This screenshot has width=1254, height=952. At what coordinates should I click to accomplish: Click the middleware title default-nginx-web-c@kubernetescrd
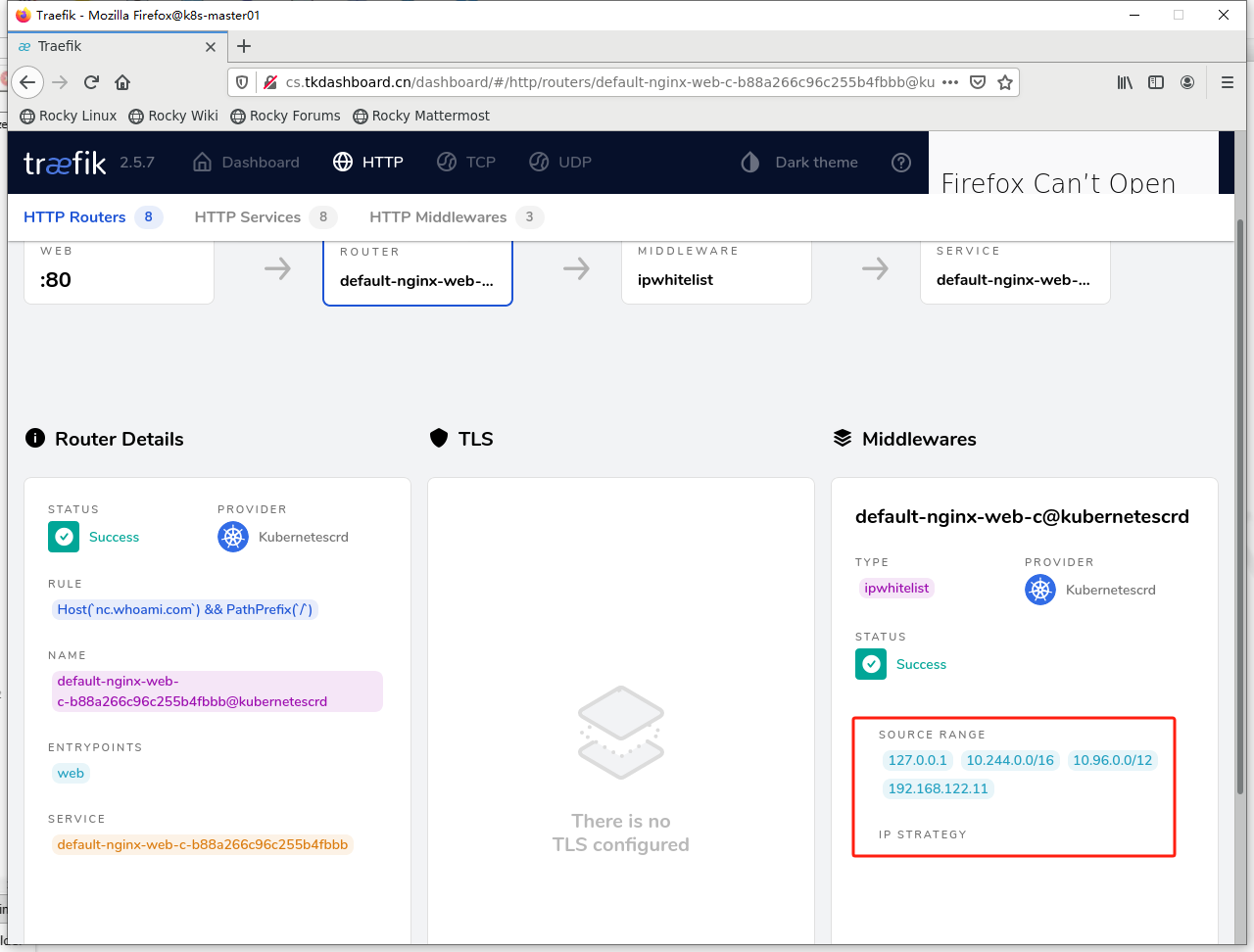tap(1022, 516)
